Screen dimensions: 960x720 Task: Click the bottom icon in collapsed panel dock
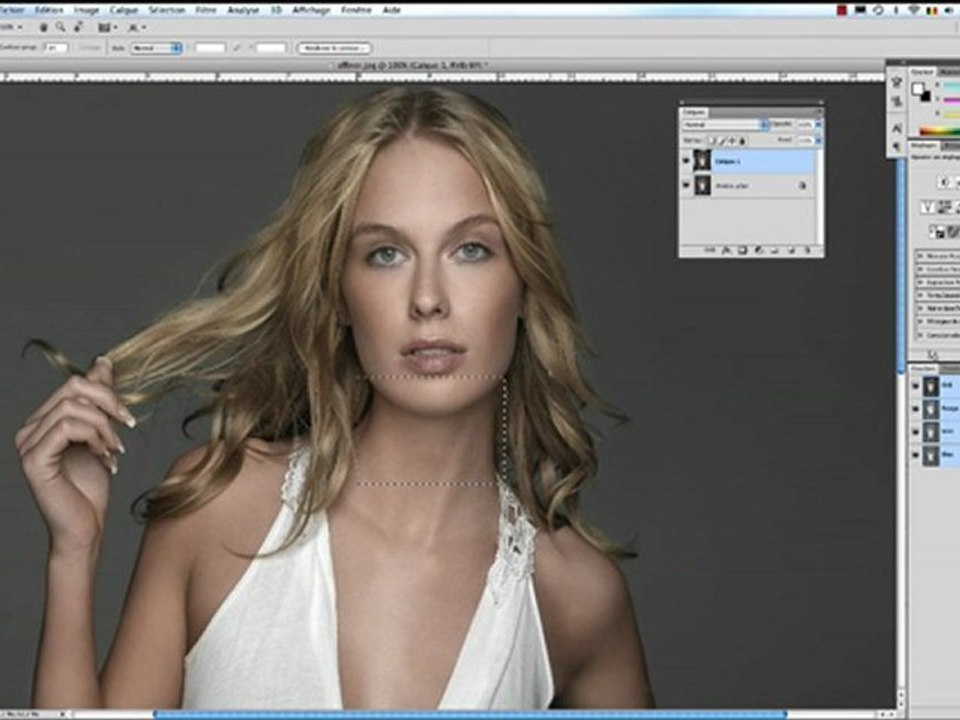897,146
